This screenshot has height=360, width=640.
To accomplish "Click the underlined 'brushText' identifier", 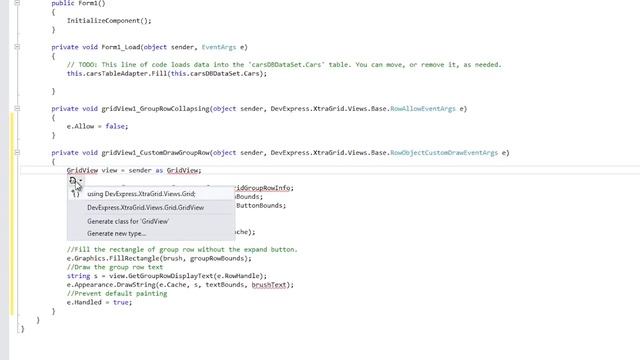I will [x=269, y=285].
